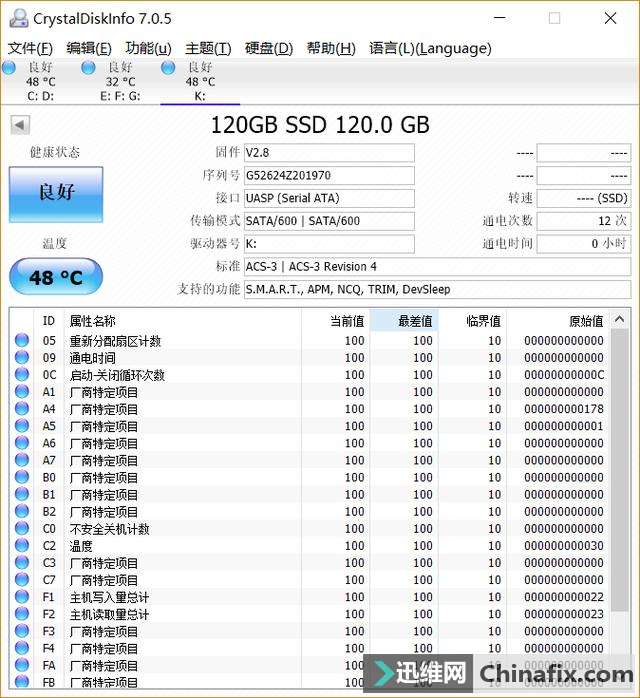The image size is (640, 698).
Task: Click the serial number field G52624Z201970
Action: click(329, 175)
